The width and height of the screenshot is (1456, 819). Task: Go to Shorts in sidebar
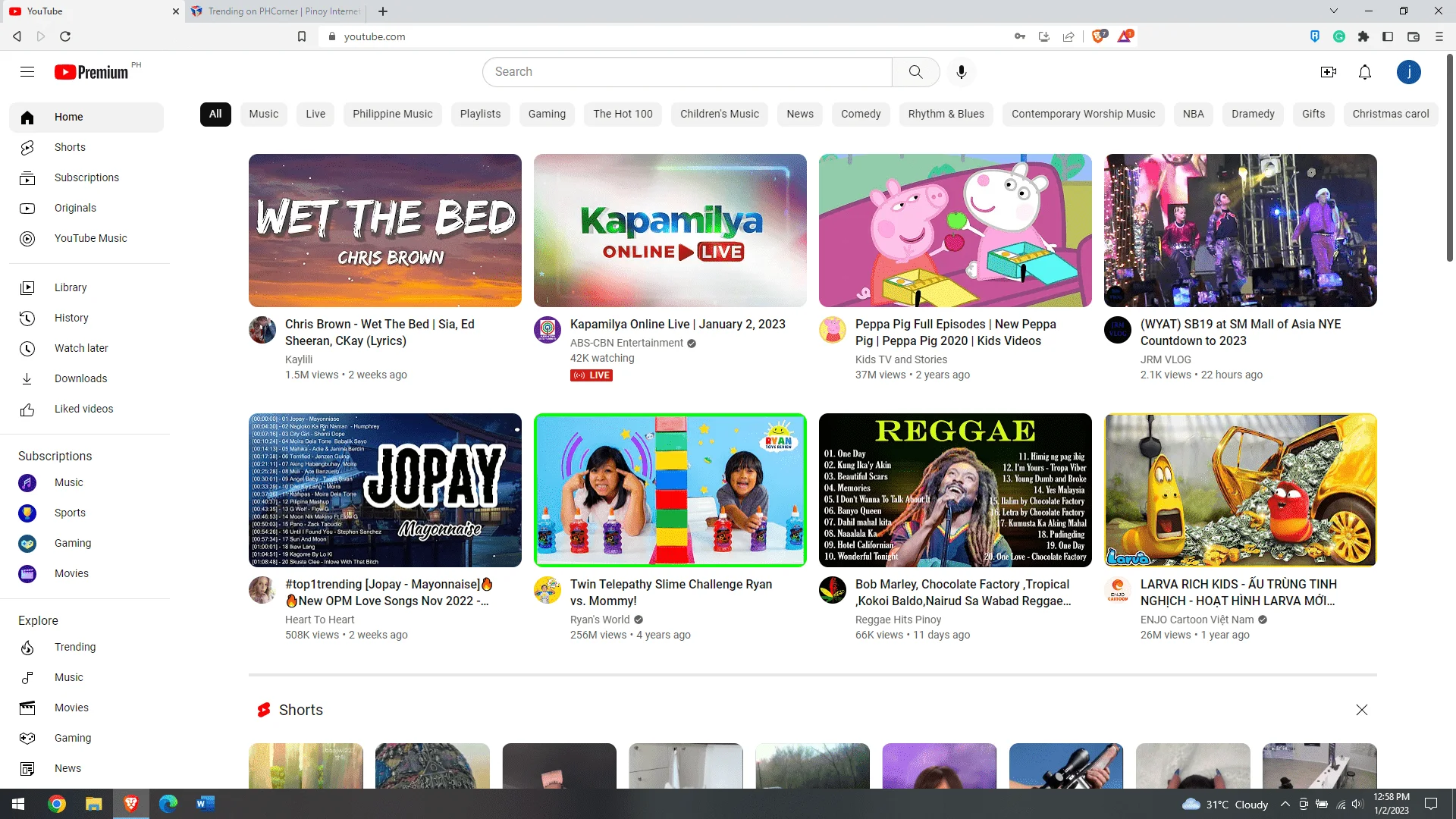86,147
